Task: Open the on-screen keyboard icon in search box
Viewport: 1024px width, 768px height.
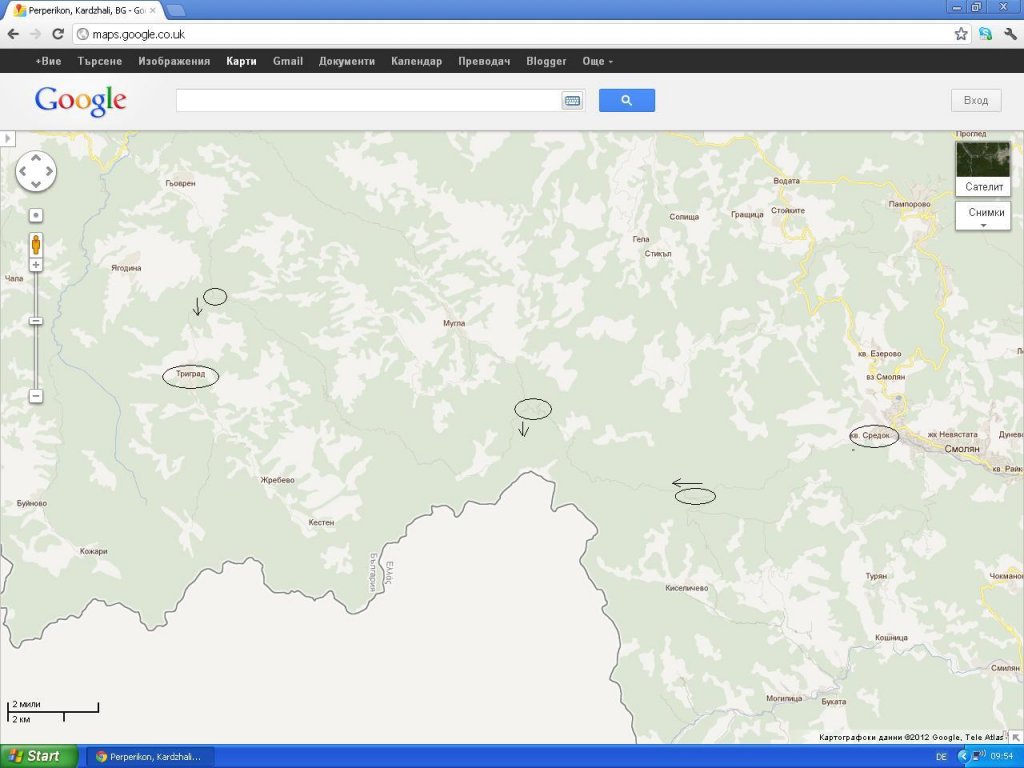Action: [x=572, y=101]
